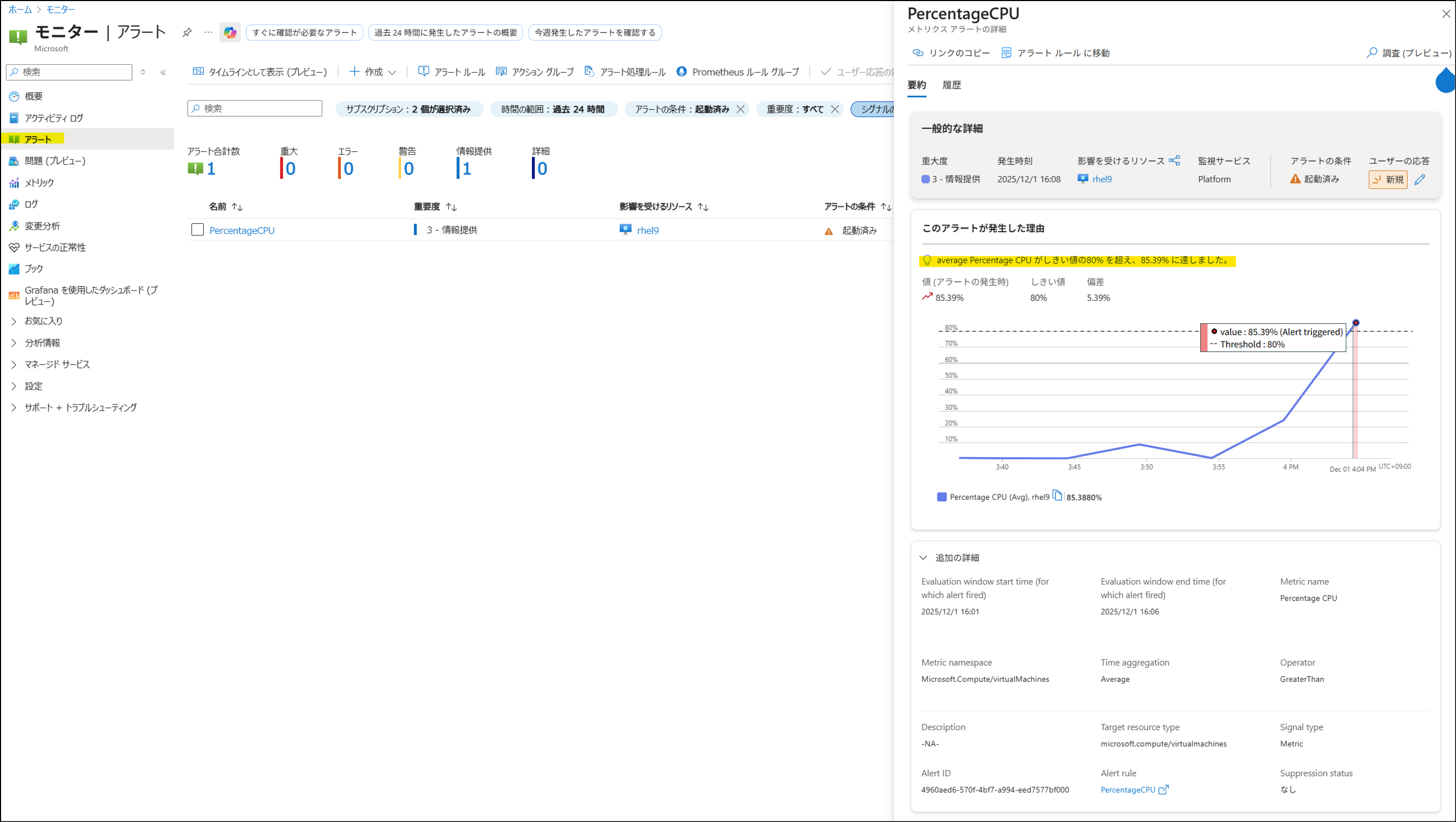The image size is (1456, 822).
Task: Open the サブスクリプション filter
Action: click(409, 109)
